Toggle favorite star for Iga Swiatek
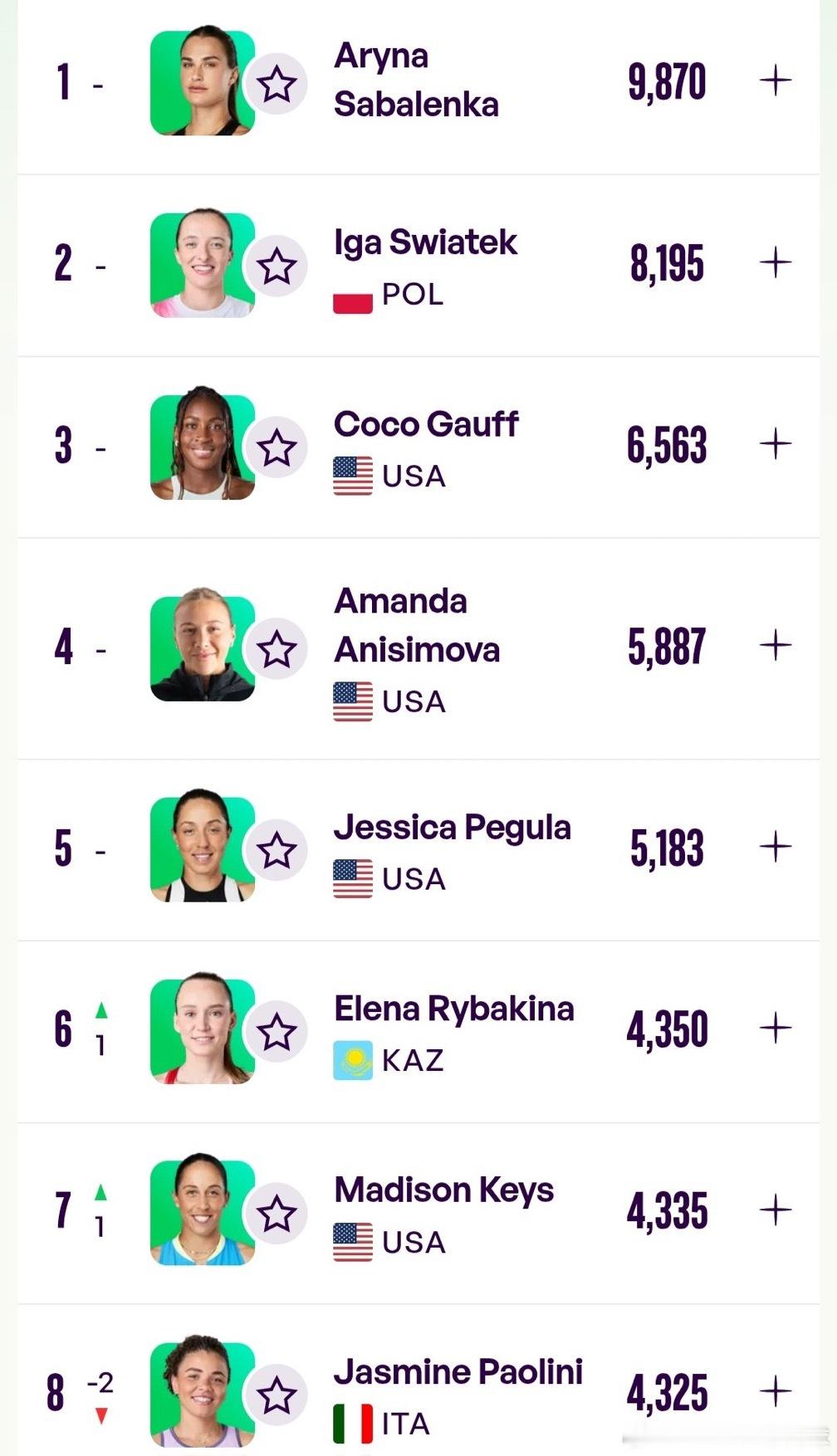Viewport: 837px width, 1456px height. [277, 266]
